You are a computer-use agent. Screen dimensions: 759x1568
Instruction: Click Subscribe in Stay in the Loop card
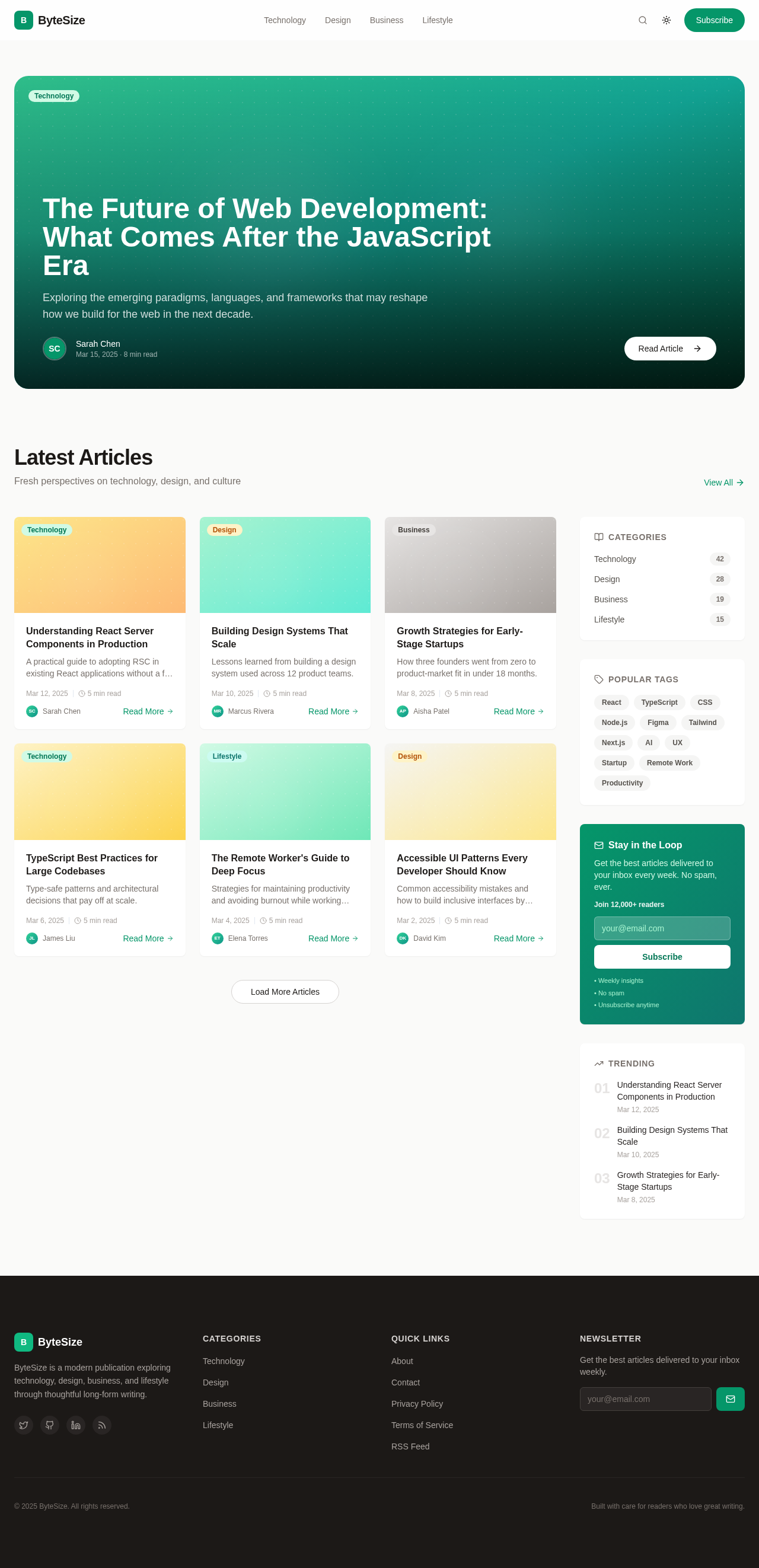click(662, 957)
